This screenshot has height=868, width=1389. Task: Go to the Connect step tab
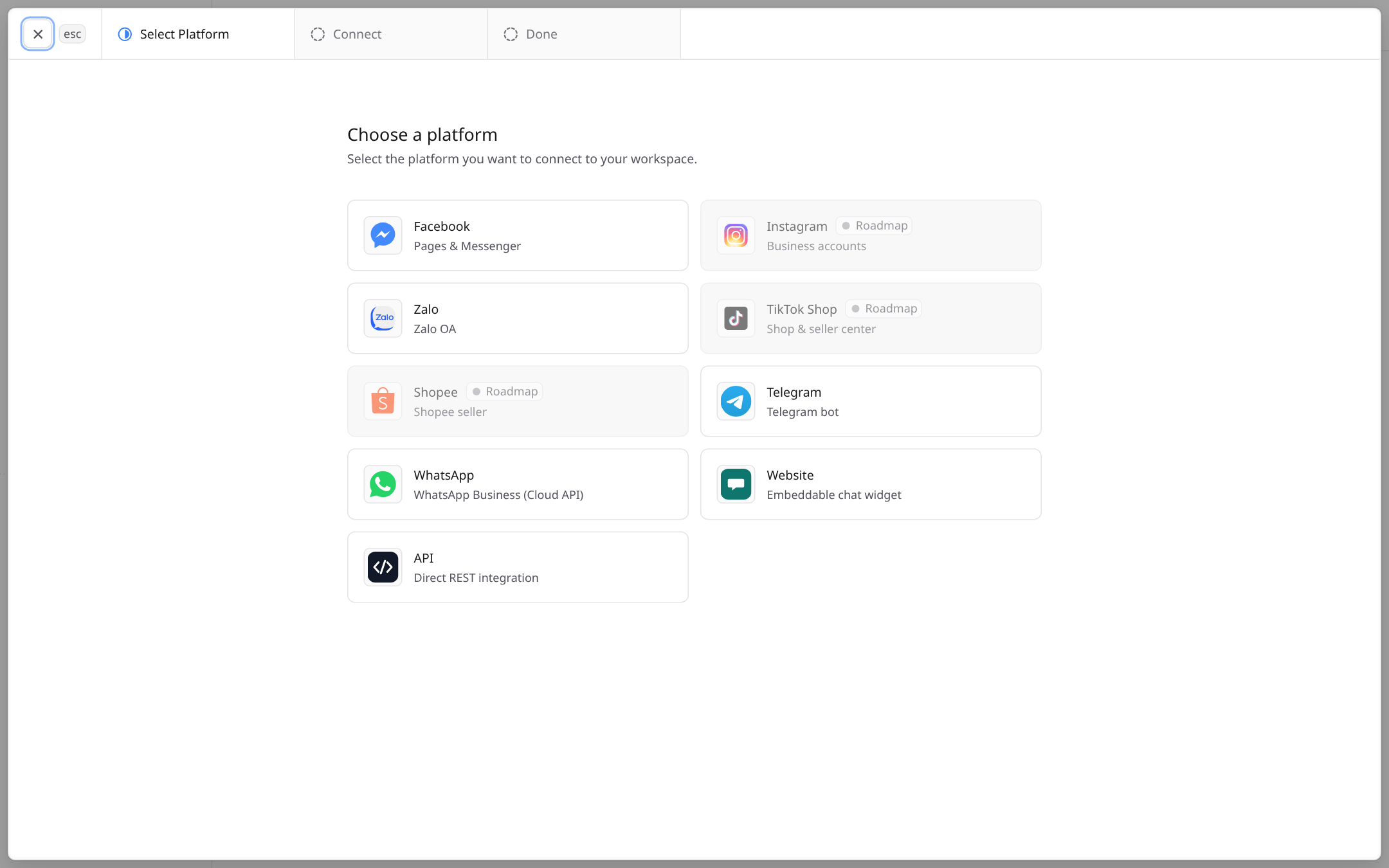(391, 34)
